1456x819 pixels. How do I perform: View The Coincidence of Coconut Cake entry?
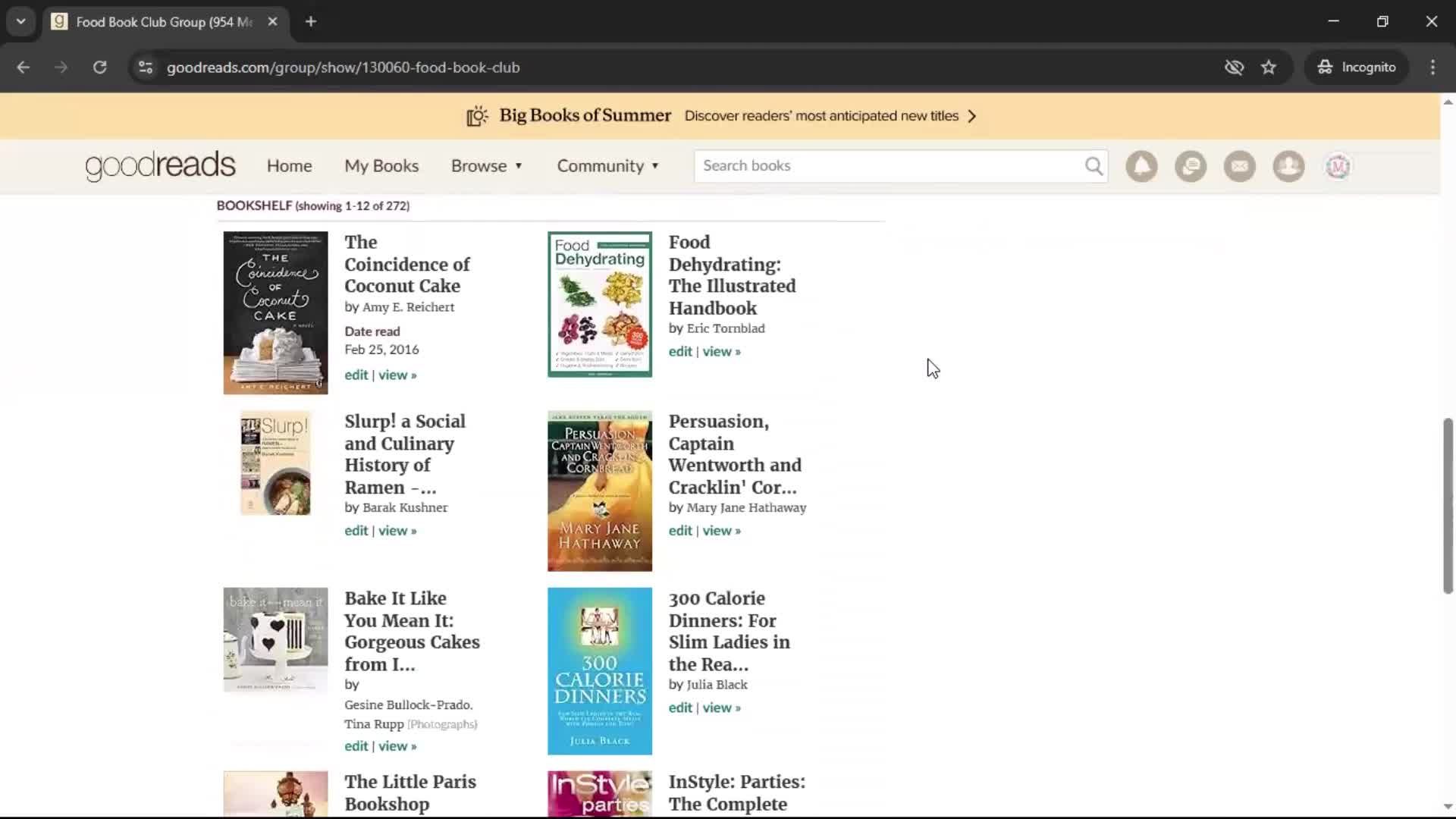pyautogui.click(x=397, y=375)
